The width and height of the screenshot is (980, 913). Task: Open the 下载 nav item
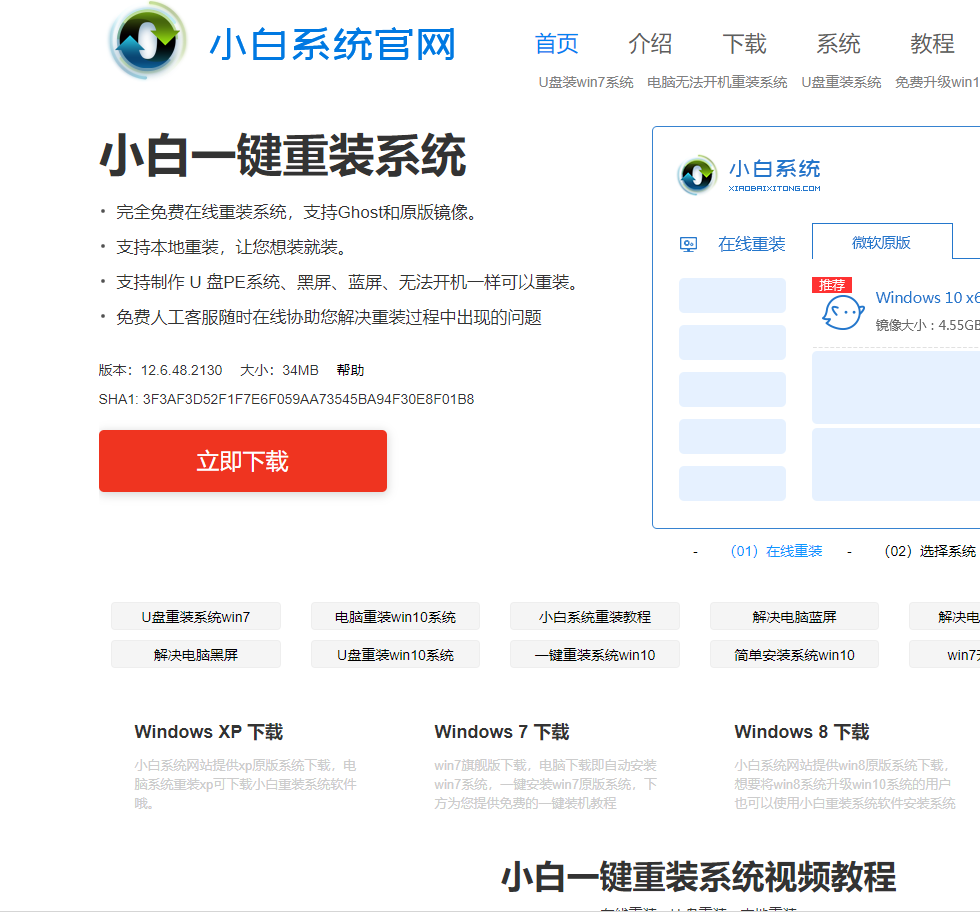[744, 44]
